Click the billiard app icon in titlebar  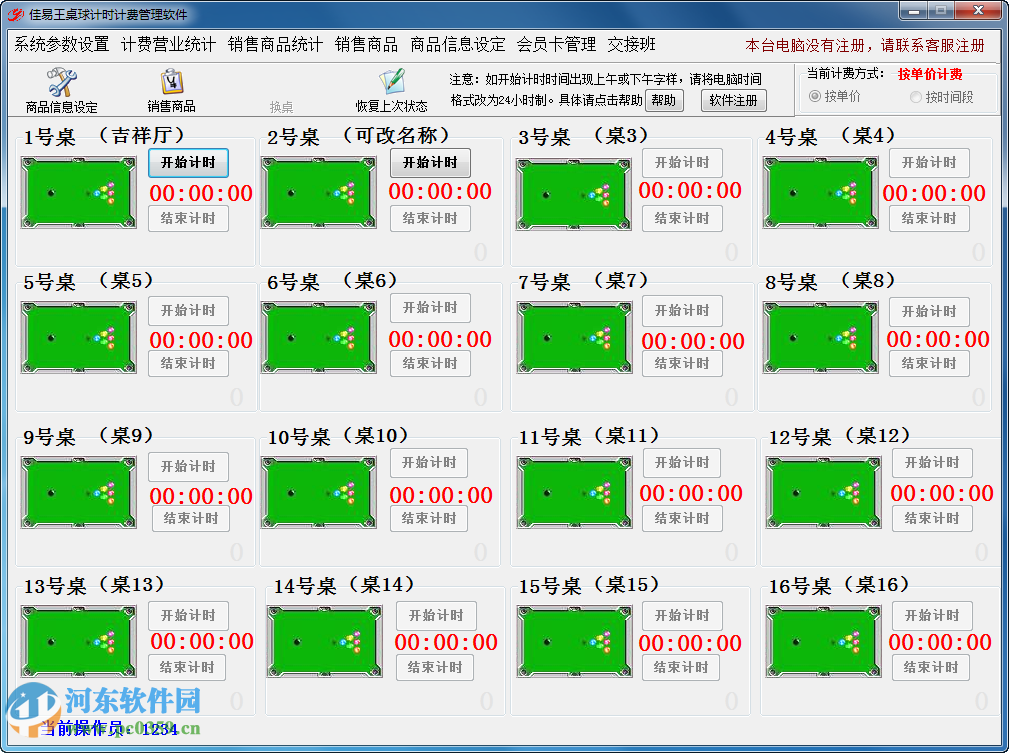pos(18,13)
